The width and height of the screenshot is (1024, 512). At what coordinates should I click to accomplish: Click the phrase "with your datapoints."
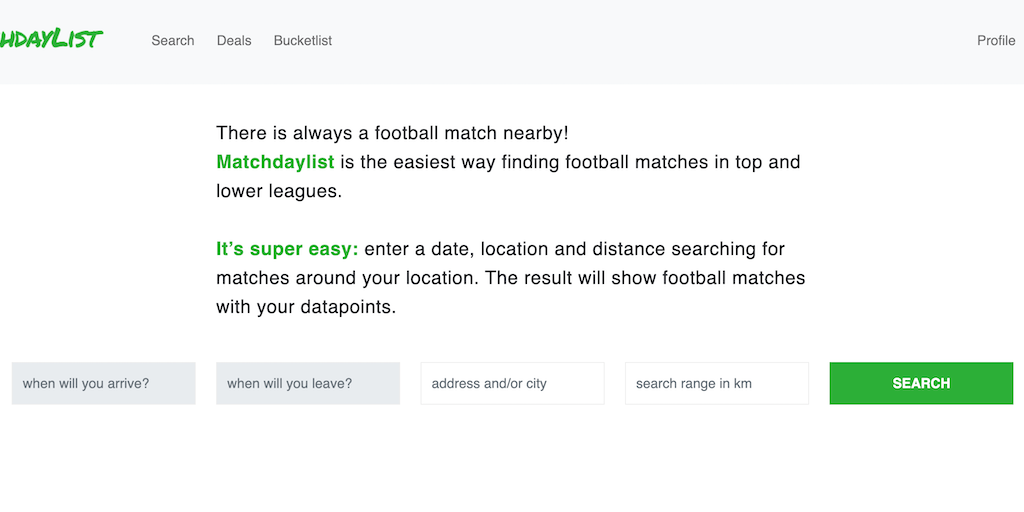coord(306,307)
